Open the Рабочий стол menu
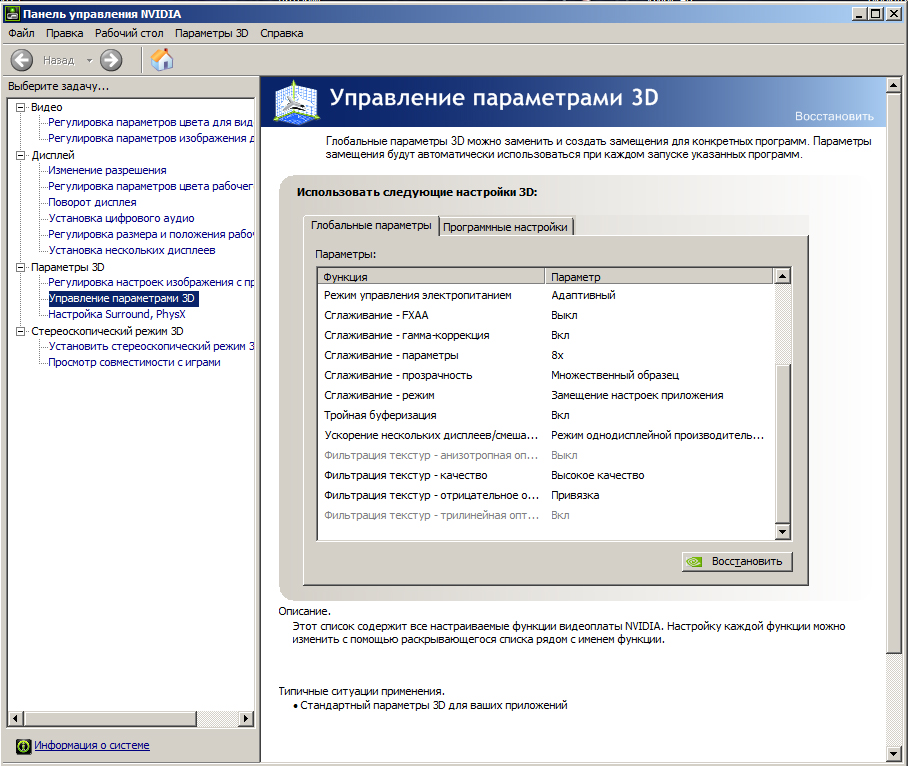 point(129,33)
